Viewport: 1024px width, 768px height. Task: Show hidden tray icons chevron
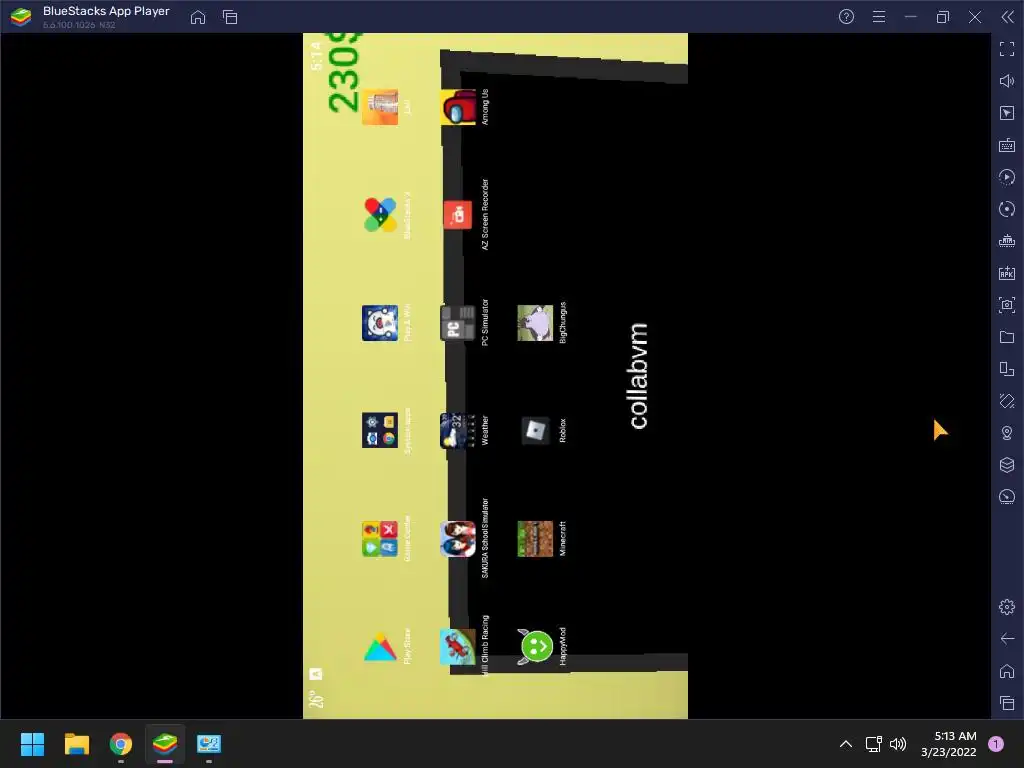[x=845, y=744]
